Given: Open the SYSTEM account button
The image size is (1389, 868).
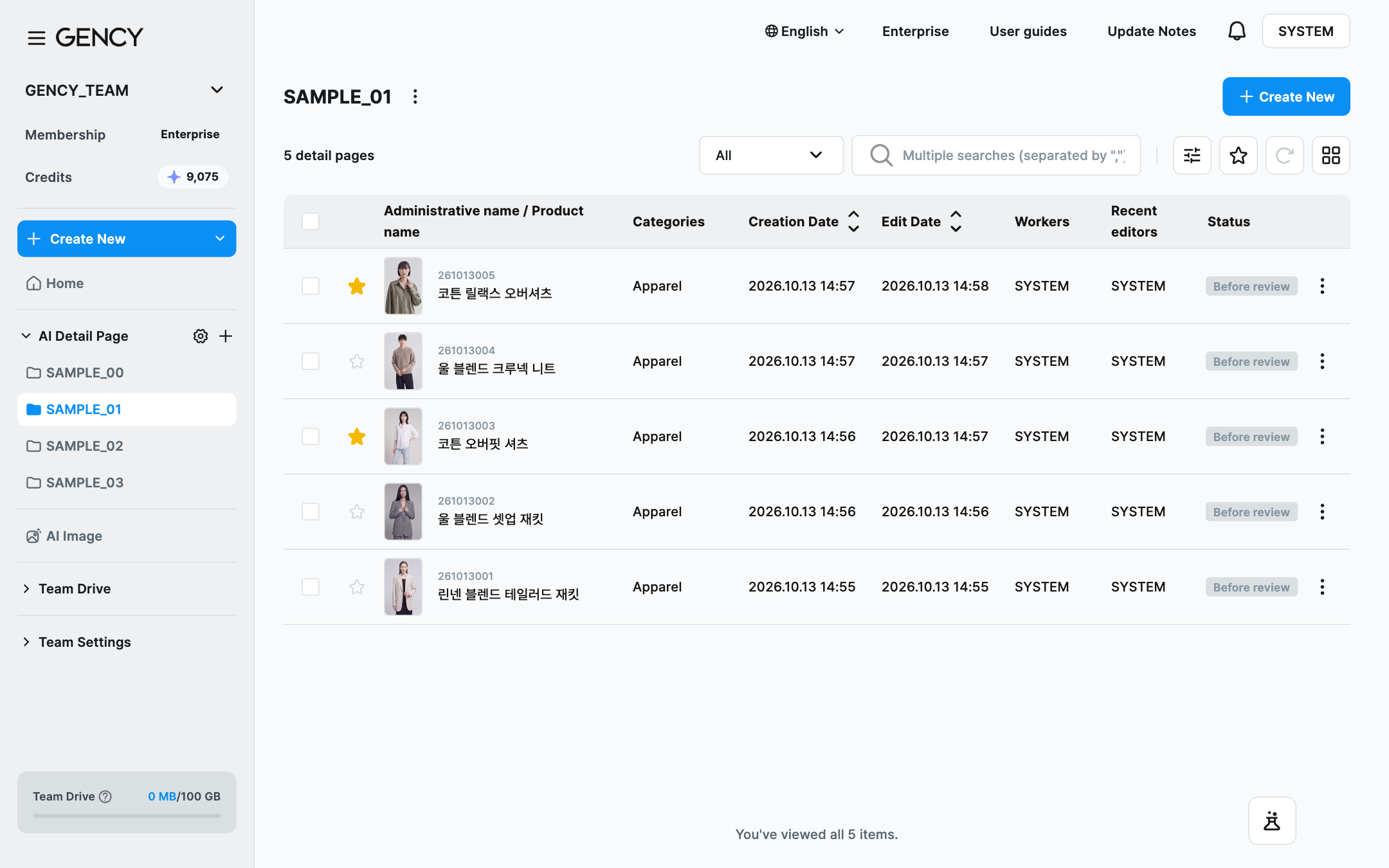Looking at the screenshot, I should [x=1305, y=31].
